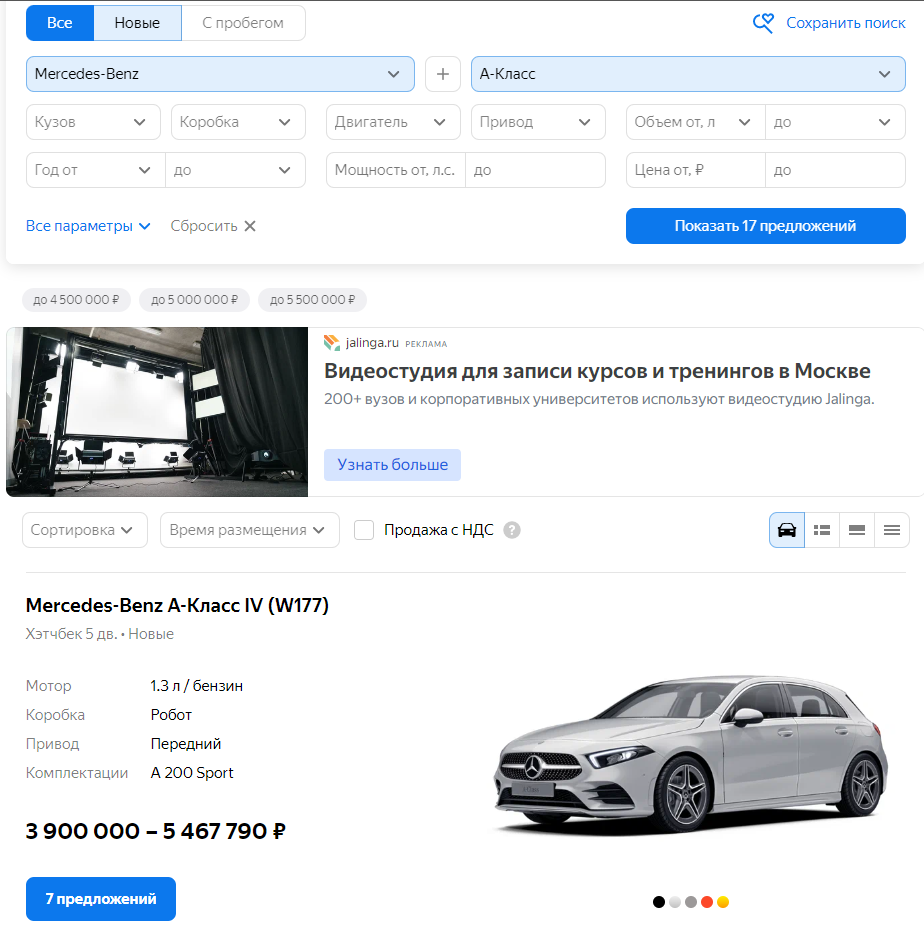Switch to list with thumbnails view icon
Image resolution: width=924 pixels, height=928 pixels.
822,530
